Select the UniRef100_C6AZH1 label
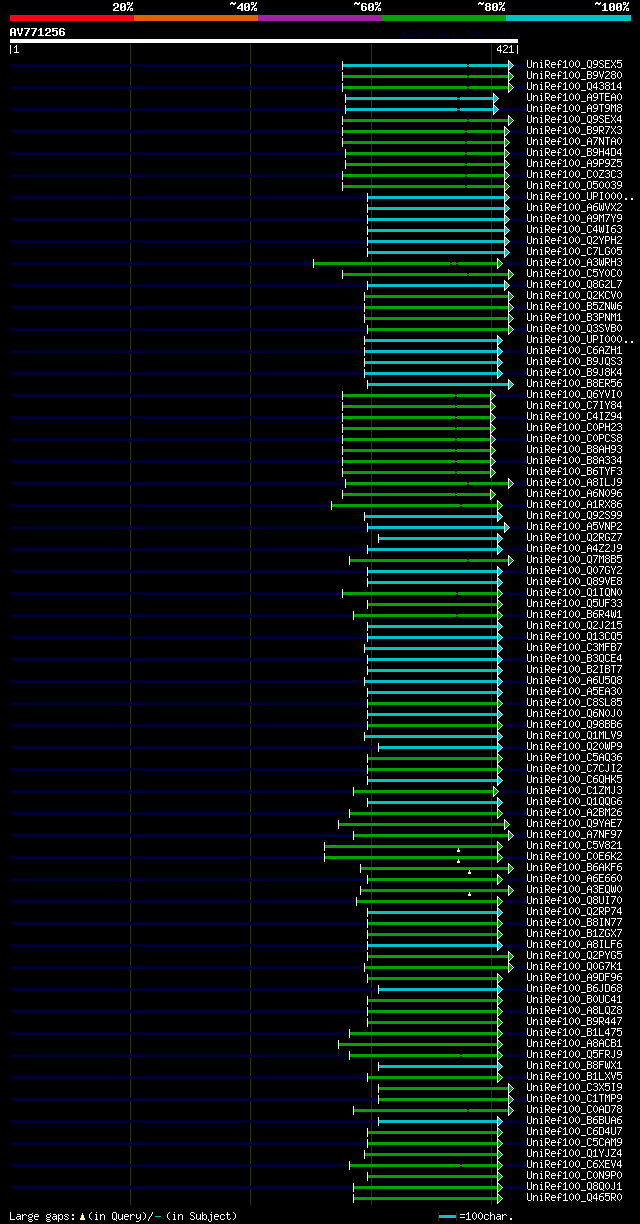This screenshot has width=640, height=1224. pyautogui.click(x=574, y=350)
